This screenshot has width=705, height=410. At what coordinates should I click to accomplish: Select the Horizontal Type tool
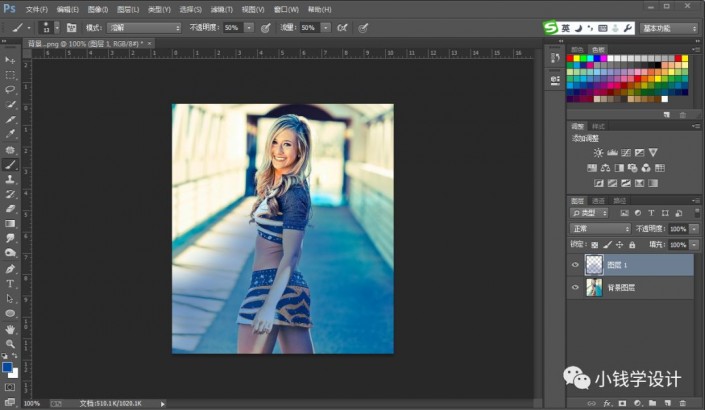pos(10,284)
